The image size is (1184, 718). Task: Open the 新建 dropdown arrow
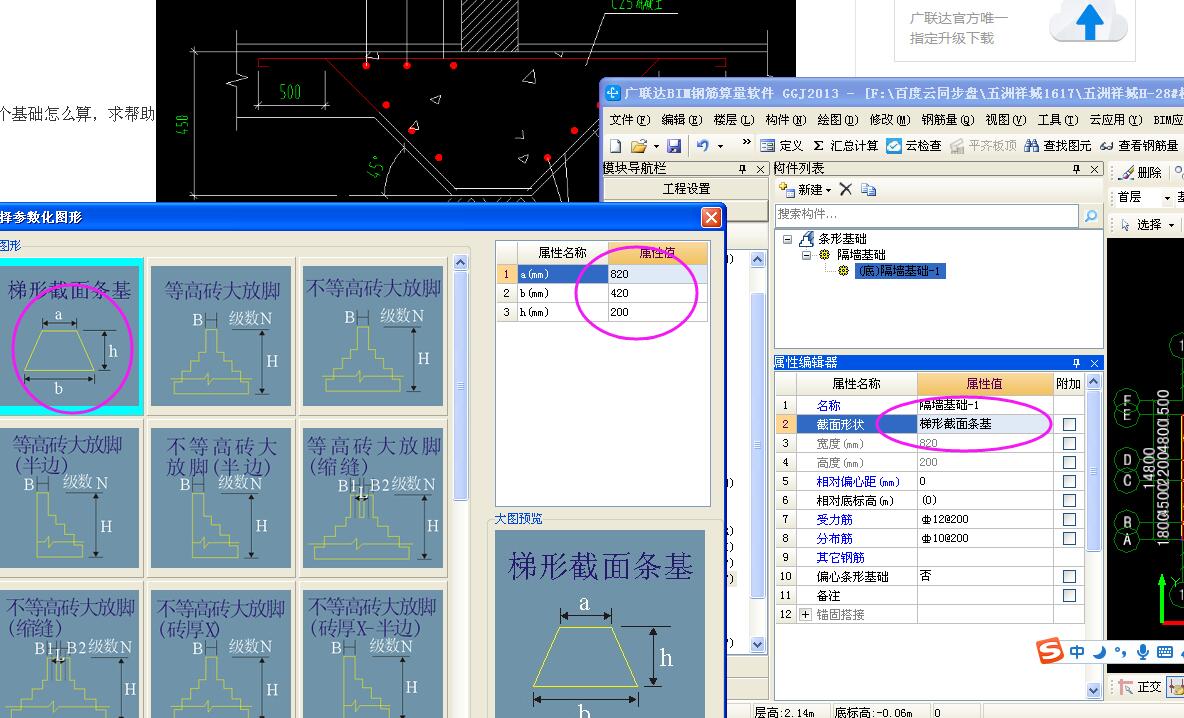point(828,190)
